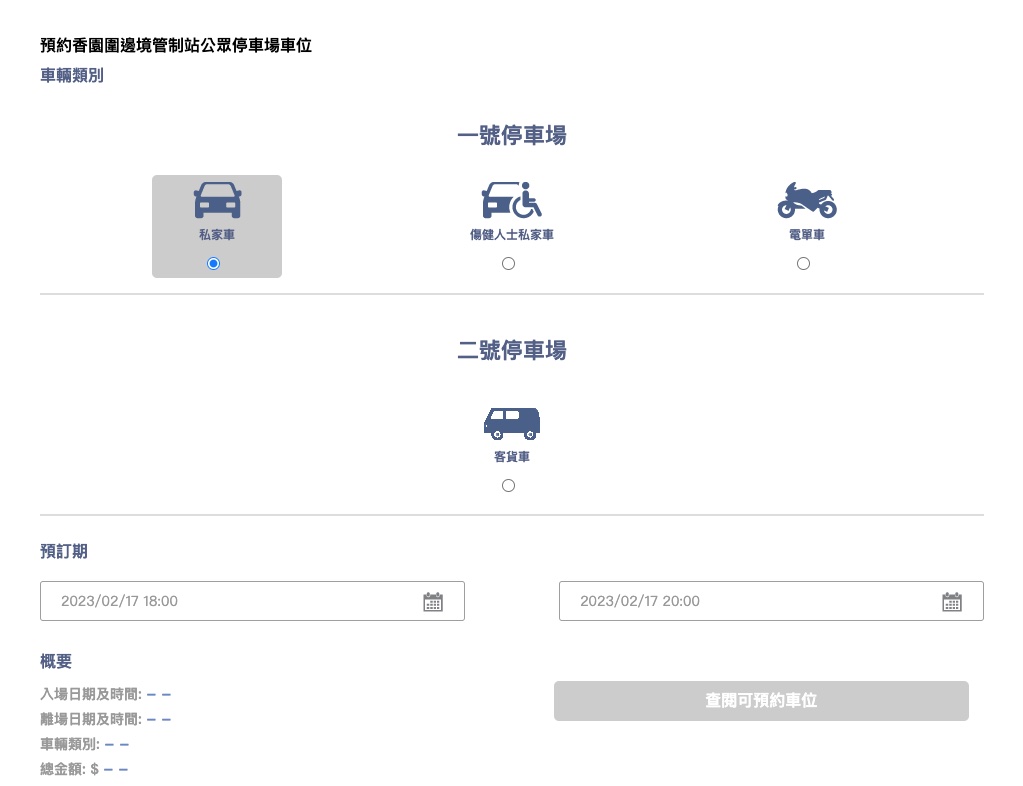Choose the 傷健人士私家車 radio button
Image resolution: width=1023 pixels, height=786 pixels.
pyautogui.click(x=508, y=263)
